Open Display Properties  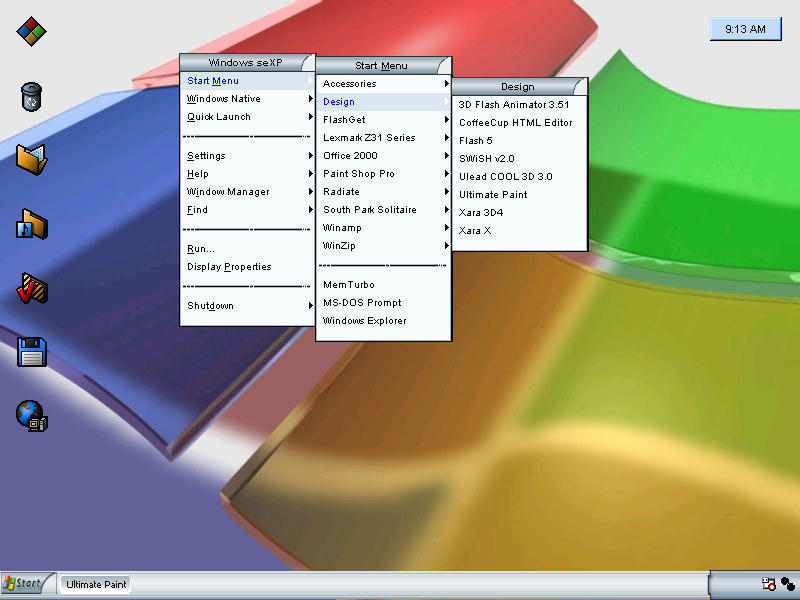[247, 267]
